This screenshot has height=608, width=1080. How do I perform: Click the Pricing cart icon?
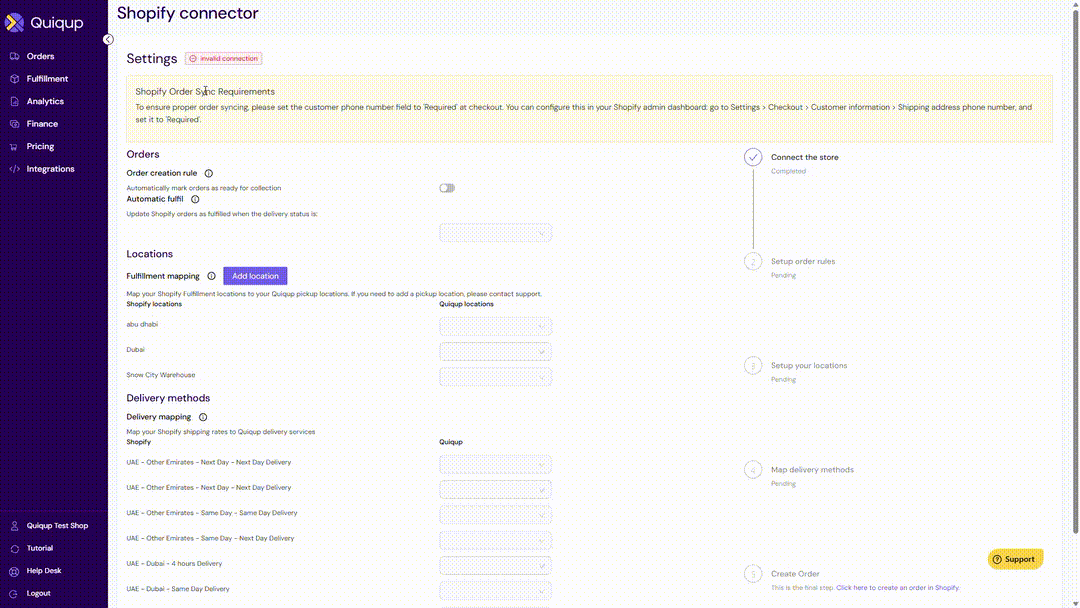14,147
